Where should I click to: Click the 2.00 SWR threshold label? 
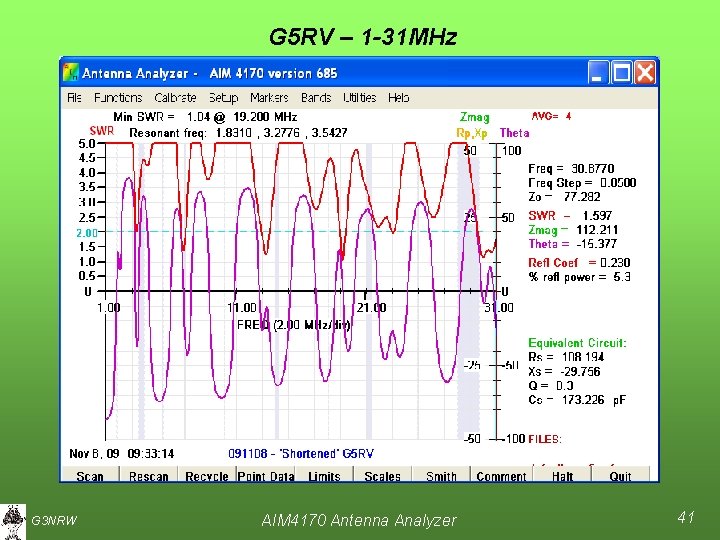[87, 233]
